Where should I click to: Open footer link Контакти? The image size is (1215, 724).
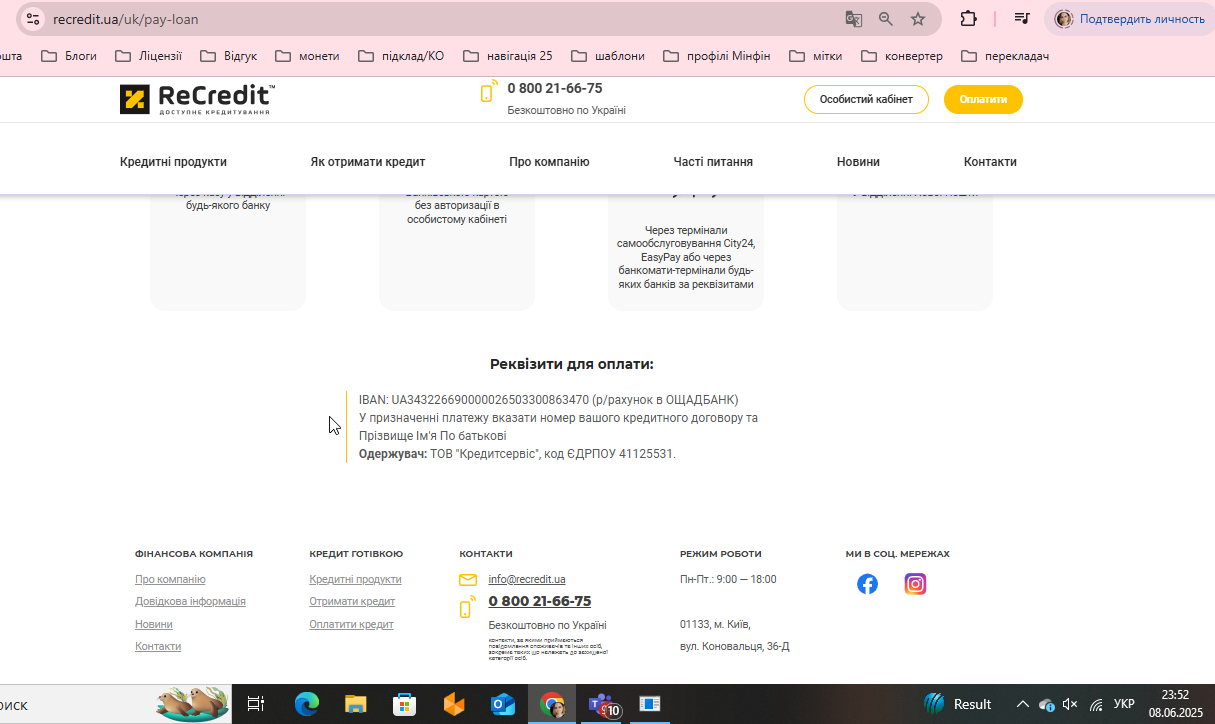(x=158, y=647)
